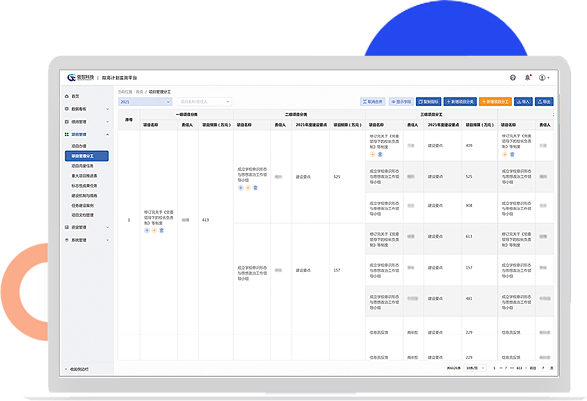This screenshot has width=587, height=401.
Task: Open the project name filter dropdown
Action: 204,101
